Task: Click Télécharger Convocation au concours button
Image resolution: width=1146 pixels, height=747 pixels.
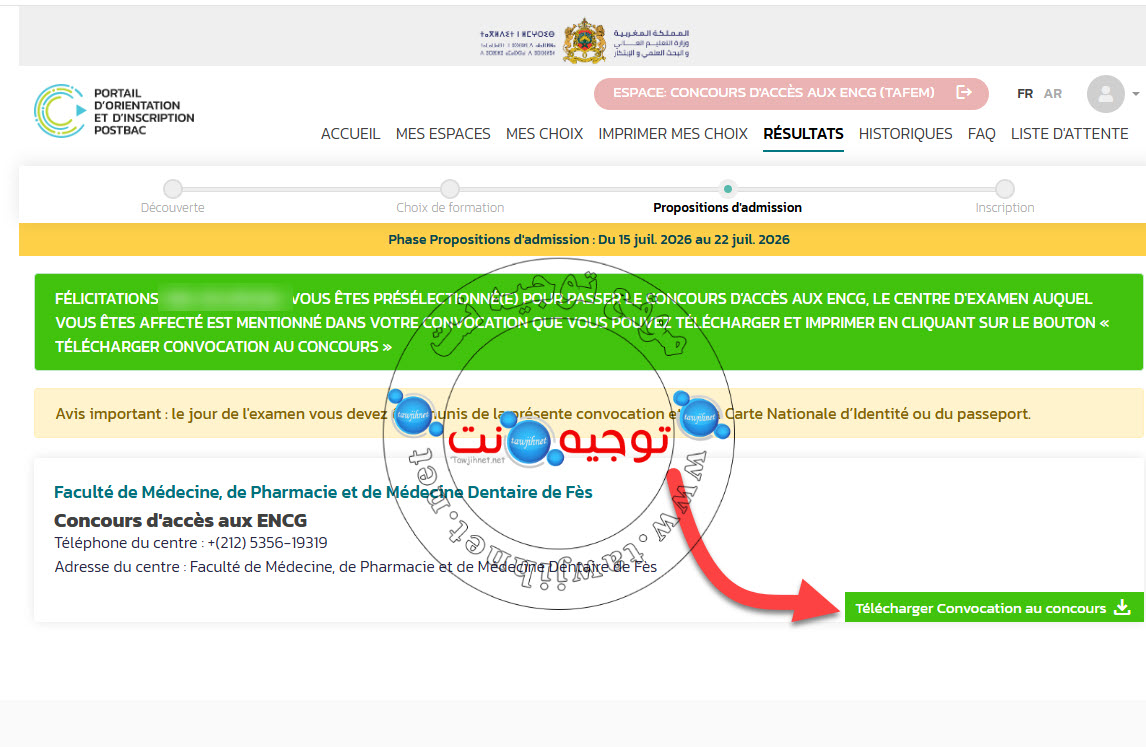Action: (x=994, y=607)
